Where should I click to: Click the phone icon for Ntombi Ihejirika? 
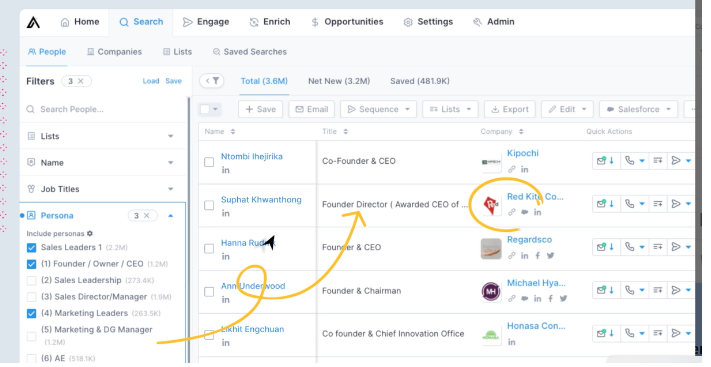coord(629,161)
